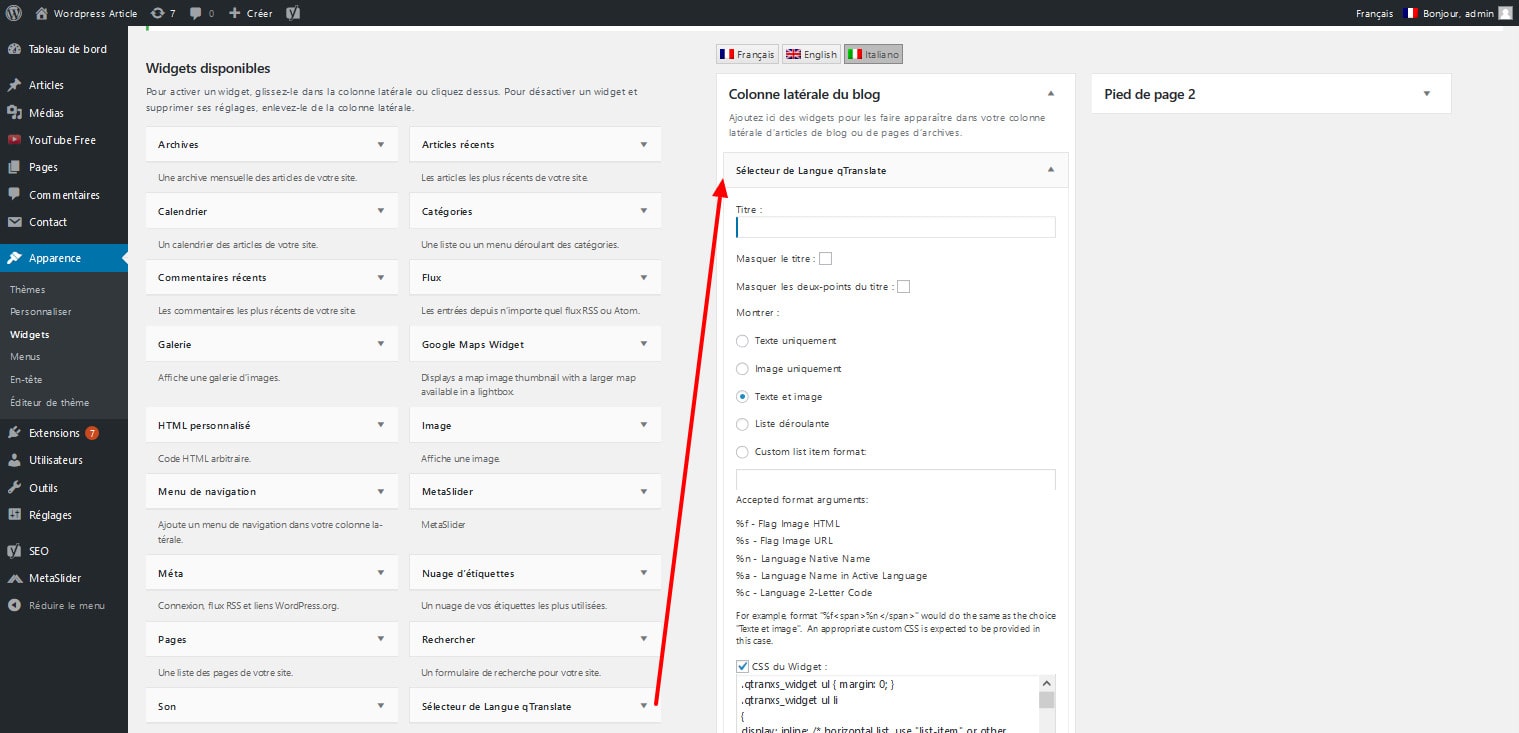The width and height of the screenshot is (1519, 733).
Task: Check Masquer les deux-points du titre
Action: tap(903, 287)
